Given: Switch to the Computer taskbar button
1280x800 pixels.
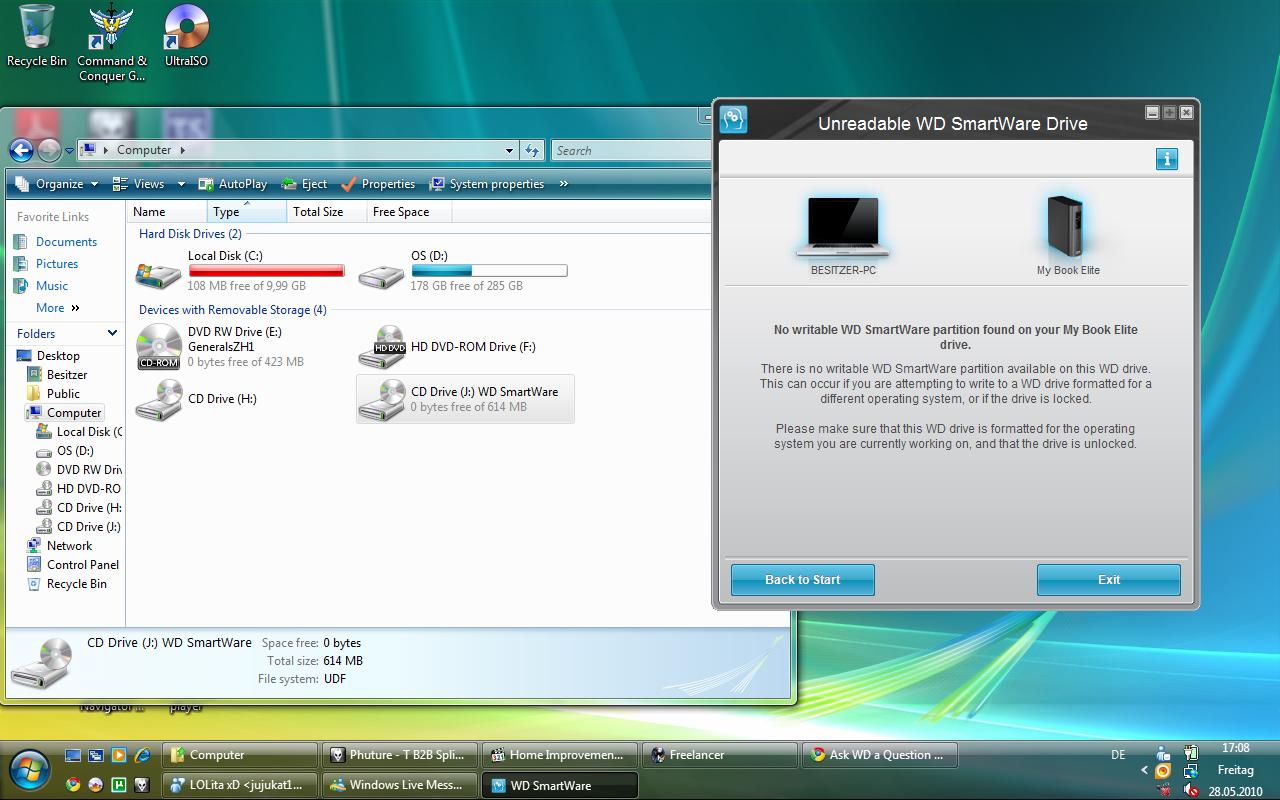Looking at the screenshot, I should 240,756.
